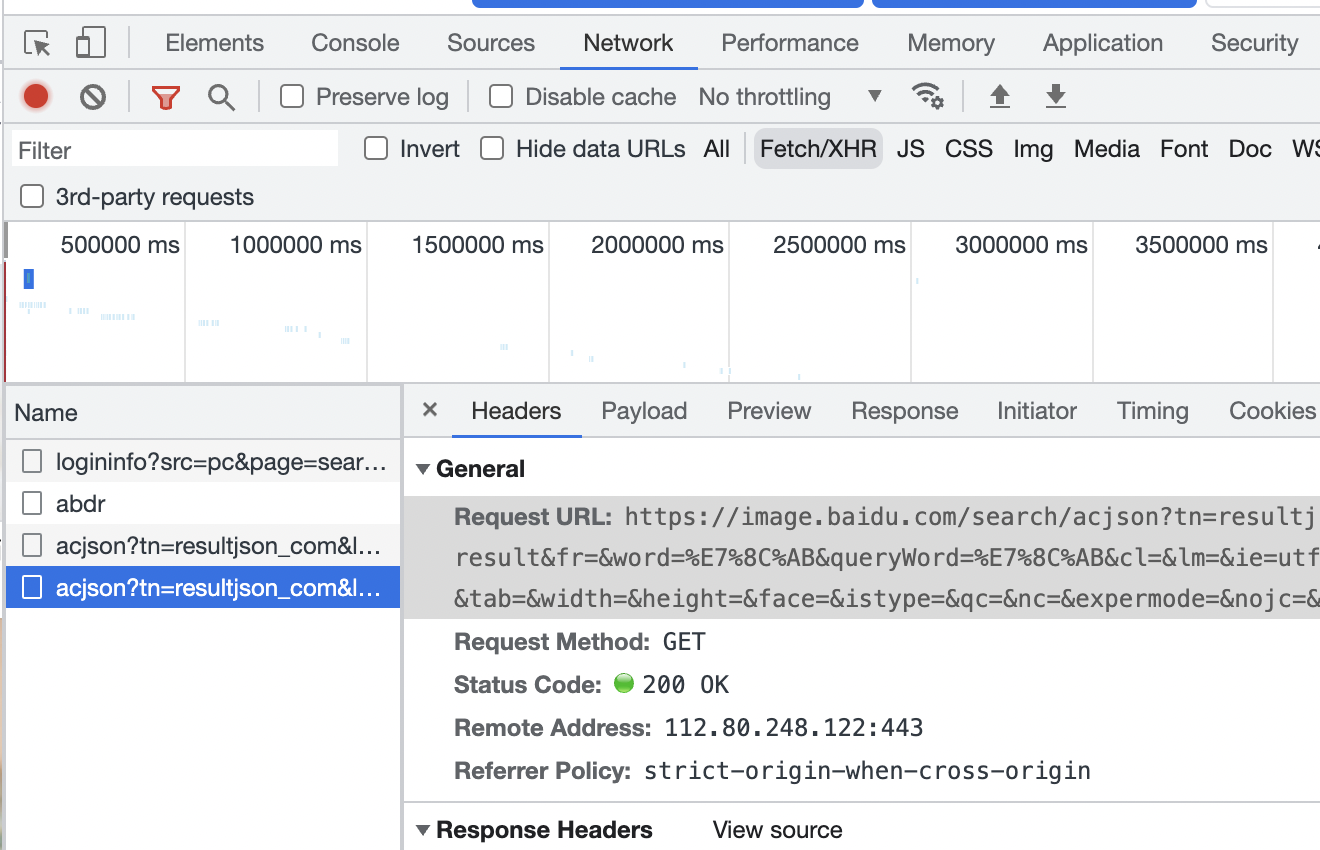Open the Payload tab
The width and height of the screenshot is (1320, 850).
pyautogui.click(x=644, y=411)
